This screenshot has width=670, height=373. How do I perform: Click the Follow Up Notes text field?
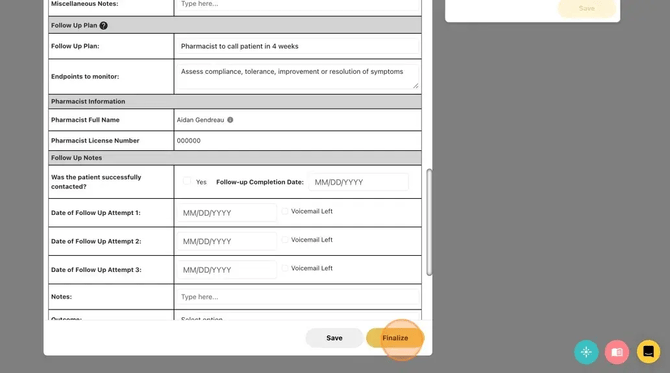click(297, 297)
